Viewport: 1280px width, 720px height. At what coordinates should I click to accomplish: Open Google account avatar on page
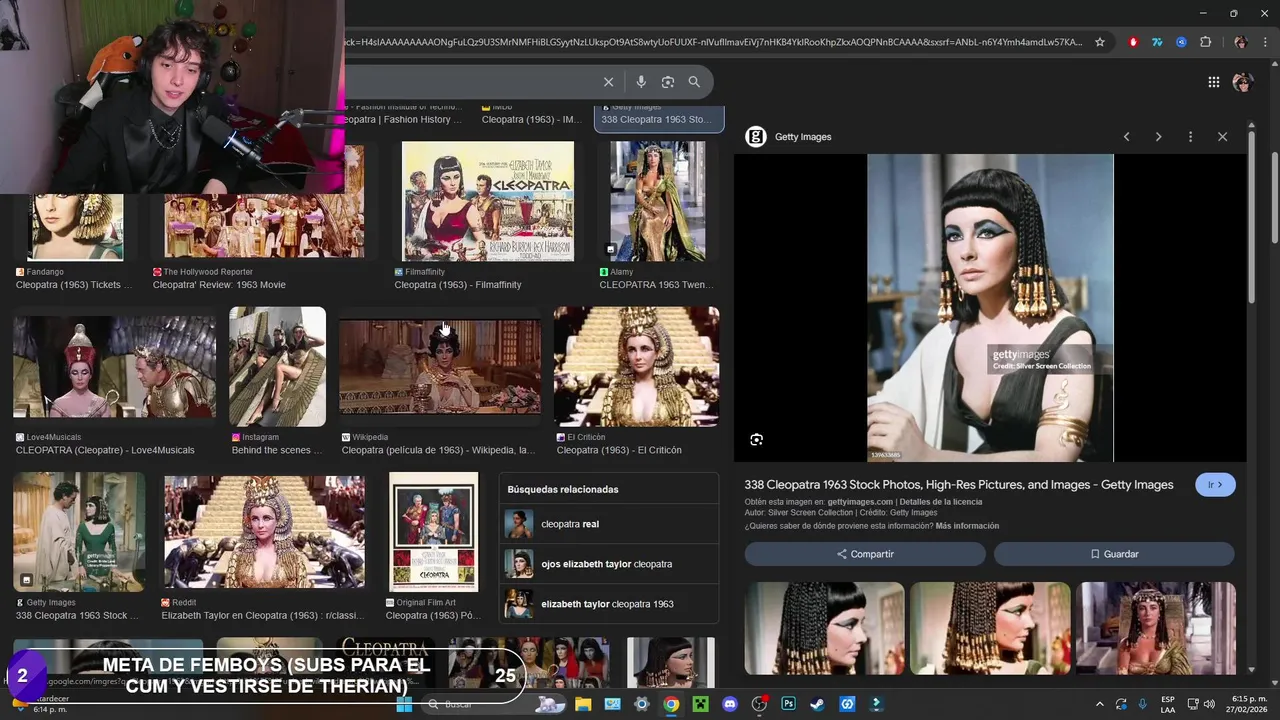point(1243,82)
